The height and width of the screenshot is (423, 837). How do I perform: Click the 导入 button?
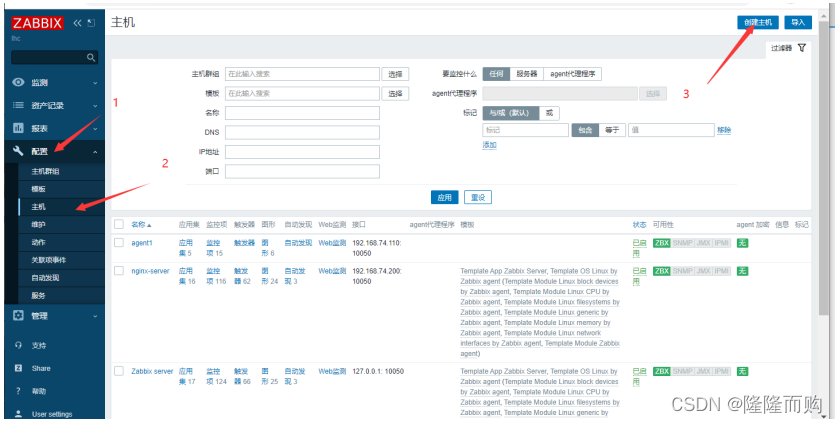point(798,22)
